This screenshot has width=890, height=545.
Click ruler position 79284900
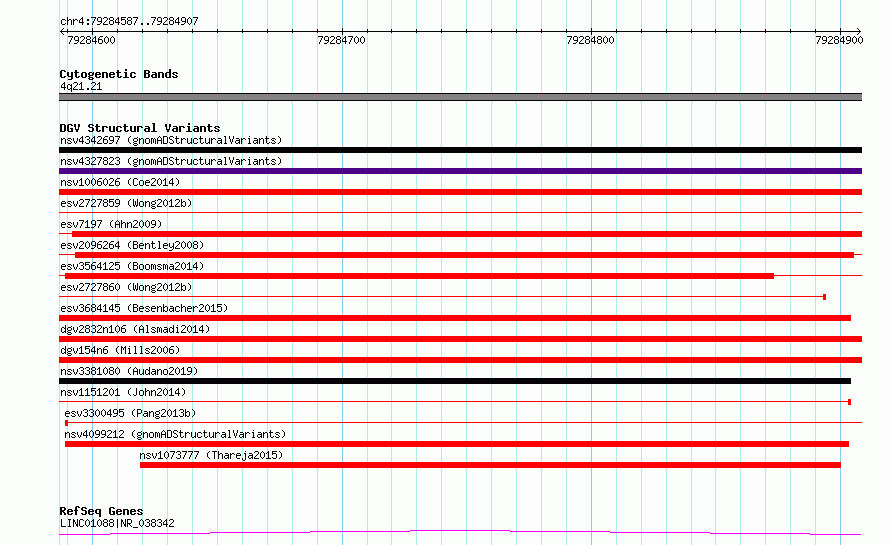click(x=839, y=40)
